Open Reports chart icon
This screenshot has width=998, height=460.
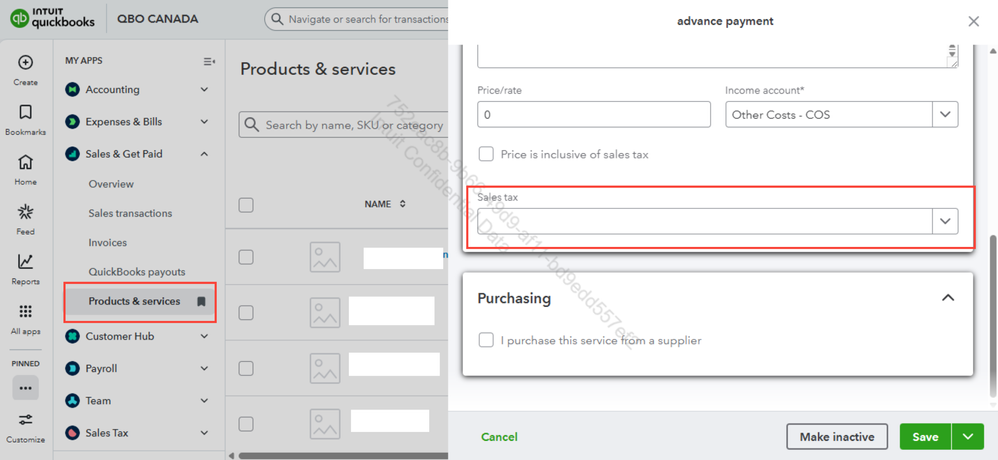pos(25,261)
